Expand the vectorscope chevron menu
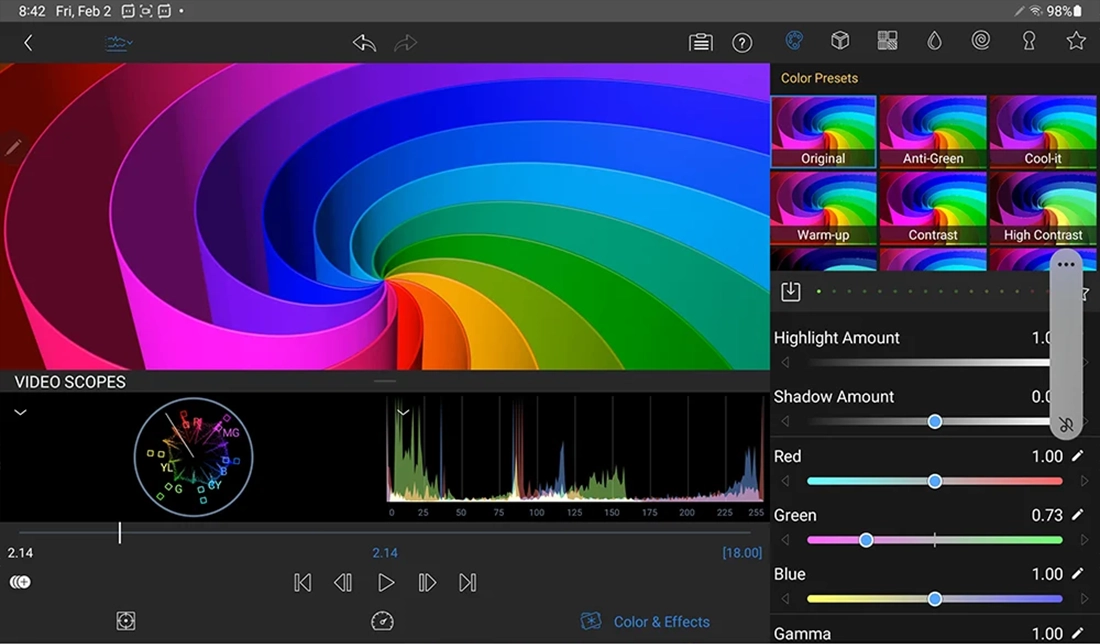 (x=20, y=412)
